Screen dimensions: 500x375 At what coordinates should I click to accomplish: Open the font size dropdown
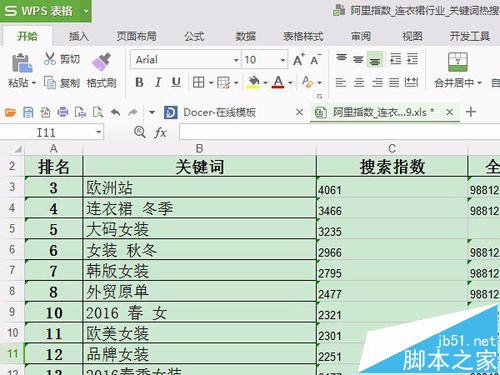[x=283, y=60]
